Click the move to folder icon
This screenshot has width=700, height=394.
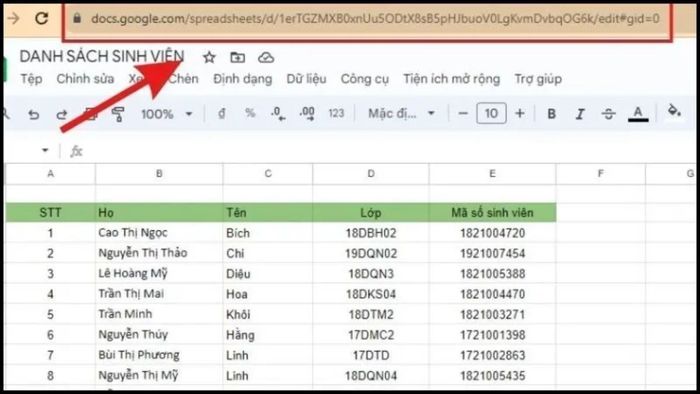pos(238,57)
